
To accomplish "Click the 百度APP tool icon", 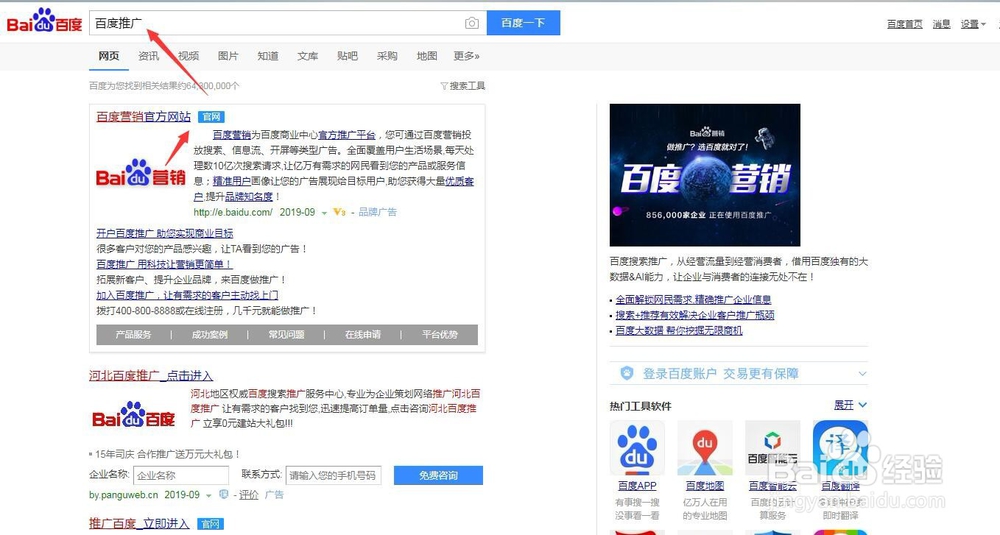I will (636, 448).
